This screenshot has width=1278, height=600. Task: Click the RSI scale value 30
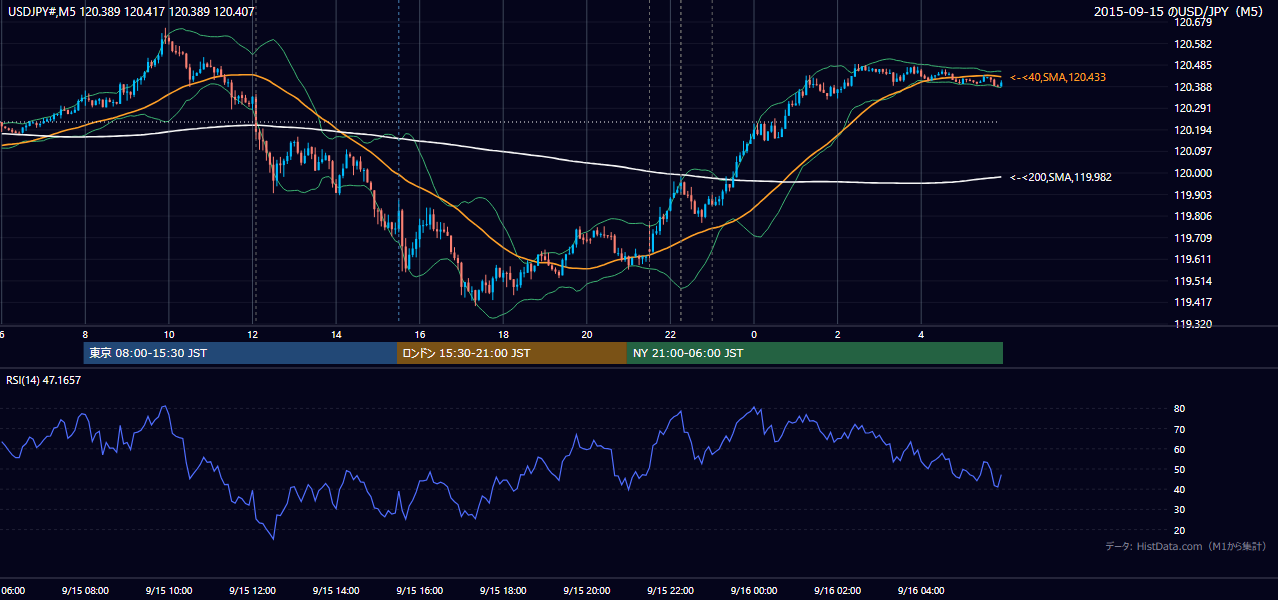tap(1180, 510)
